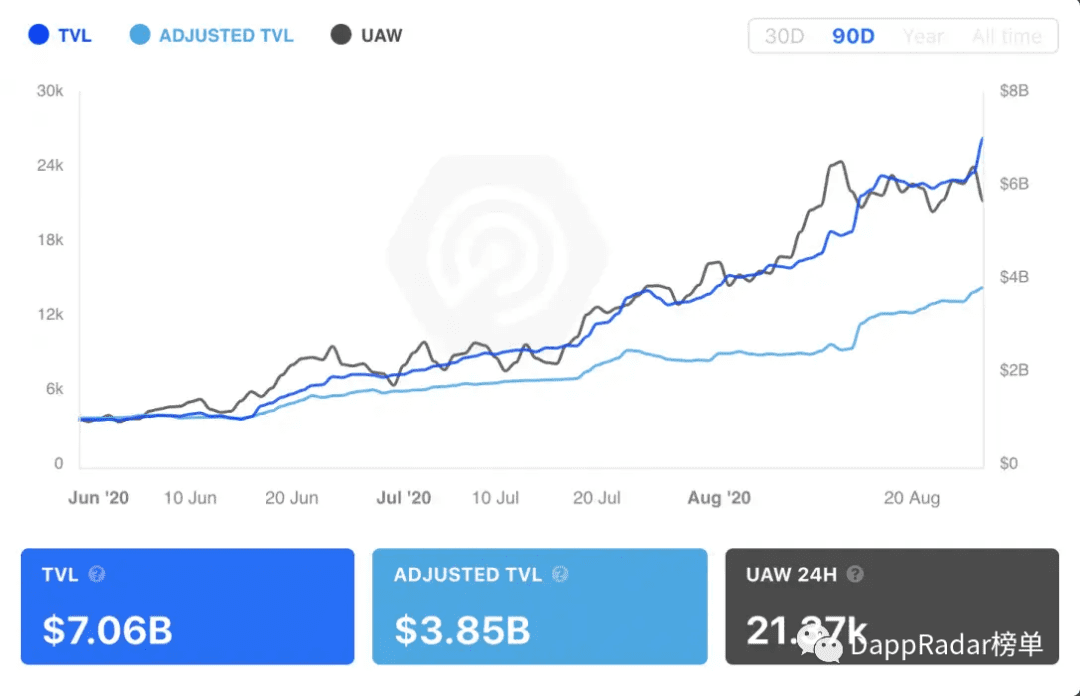Click the TVL legend label text

click(x=75, y=35)
